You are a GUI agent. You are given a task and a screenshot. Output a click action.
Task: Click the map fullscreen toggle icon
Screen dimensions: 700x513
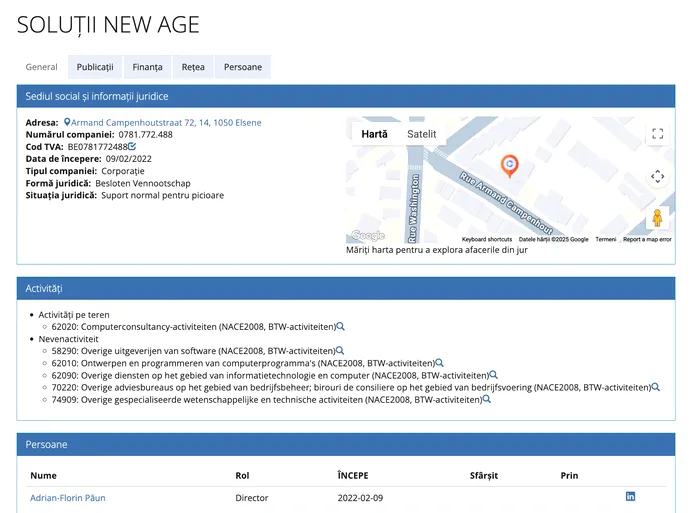coord(657,134)
